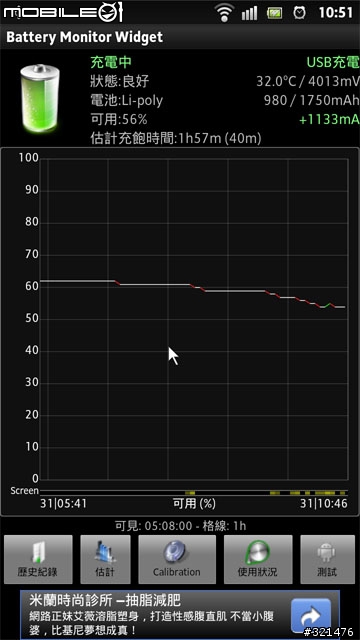360x640 pixels.
Task: Tap the 充電中 charging status text
Action: [x=111, y=62]
